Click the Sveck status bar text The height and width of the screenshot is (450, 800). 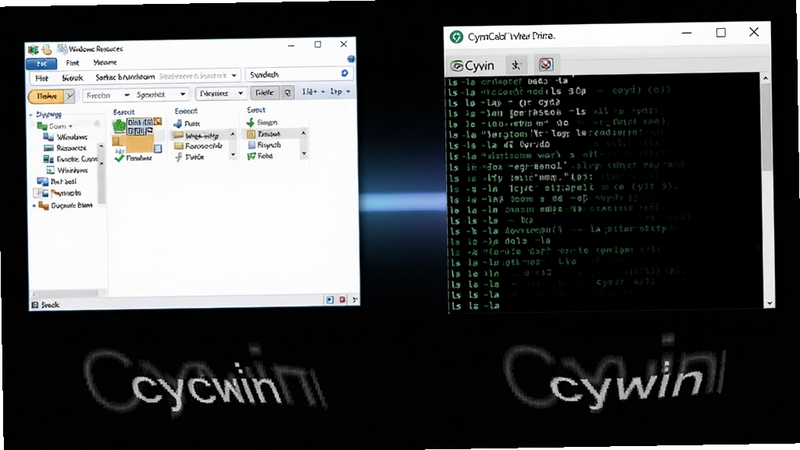pos(50,305)
